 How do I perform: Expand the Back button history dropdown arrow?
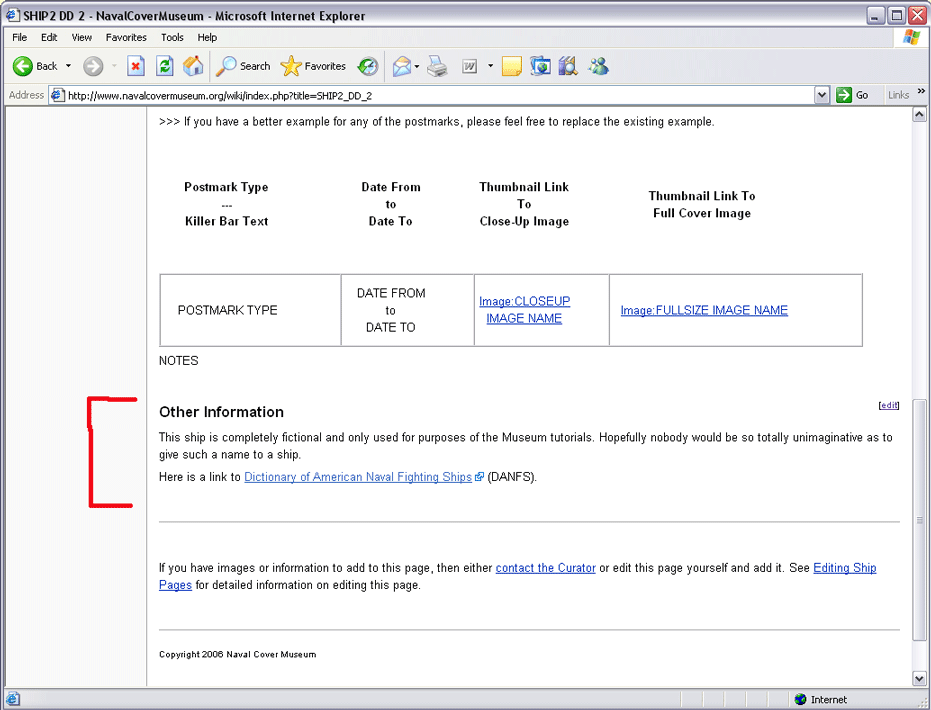68,66
